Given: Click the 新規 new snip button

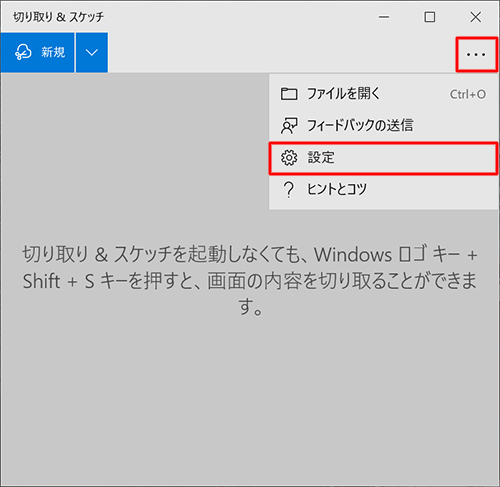Looking at the screenshot, I should (x=37, y=52).
